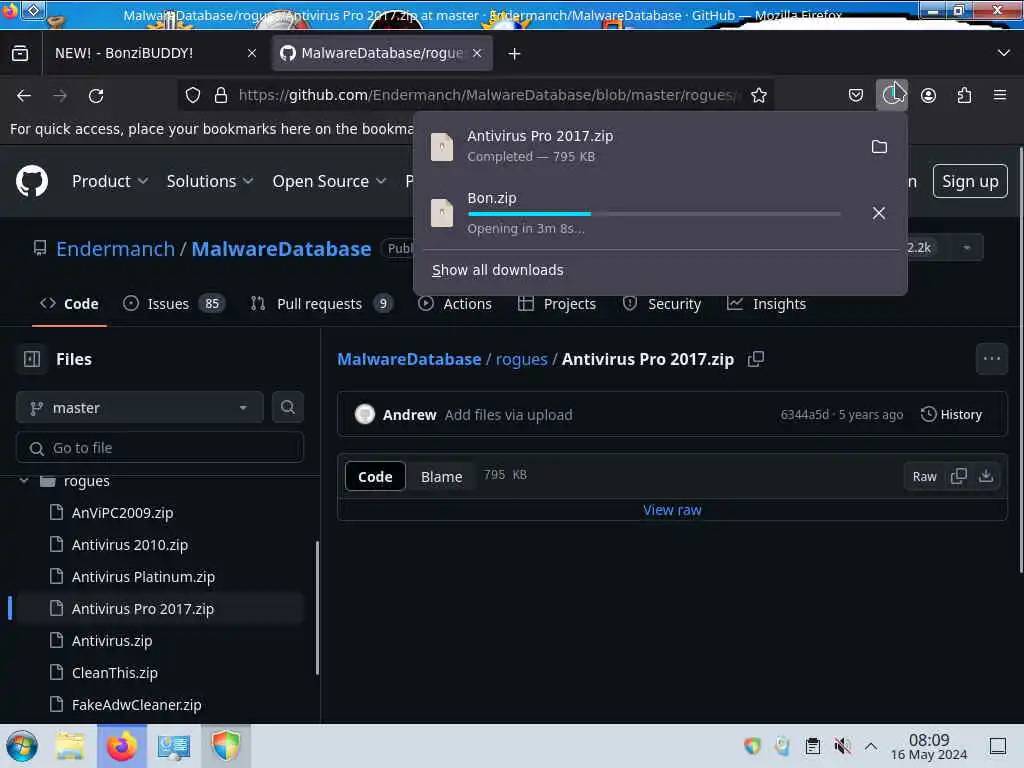The height and width of the screenshot is (768, 1024).
Task: Switch to the Blame view
Action: pos(441,477)
